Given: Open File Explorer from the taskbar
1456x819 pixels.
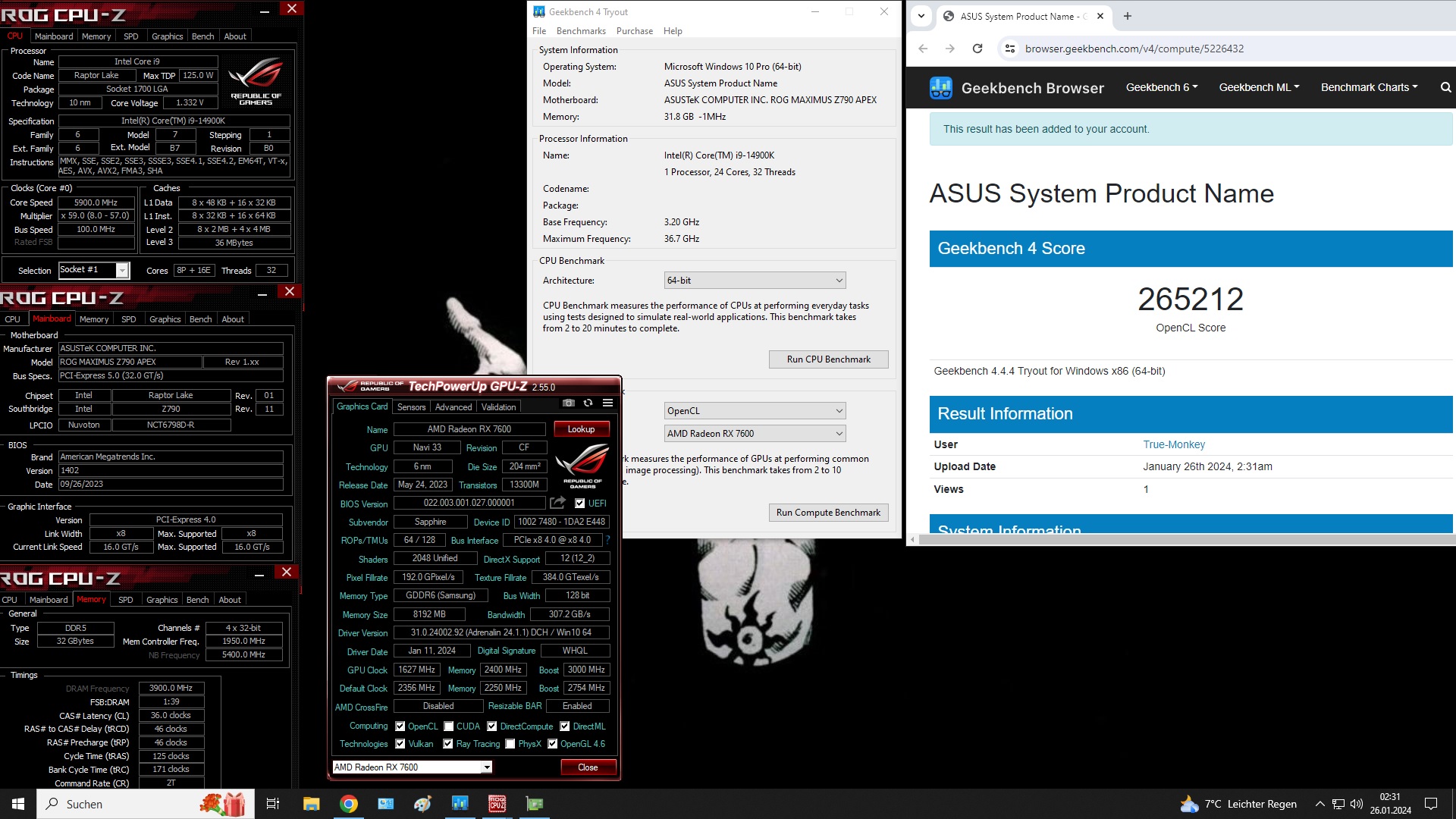Looking at the screenshot, I should click(x=311, y=804).
